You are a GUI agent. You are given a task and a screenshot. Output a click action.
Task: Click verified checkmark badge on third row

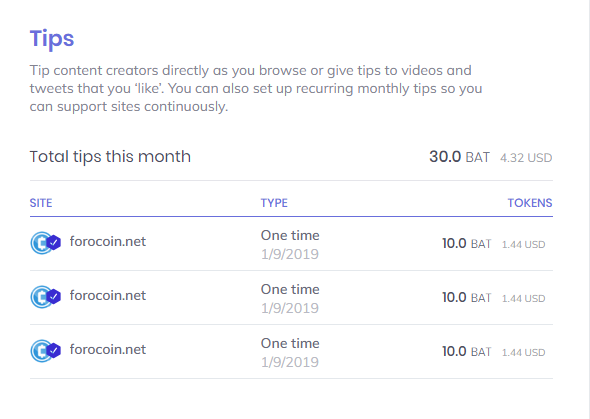(54, 351)
